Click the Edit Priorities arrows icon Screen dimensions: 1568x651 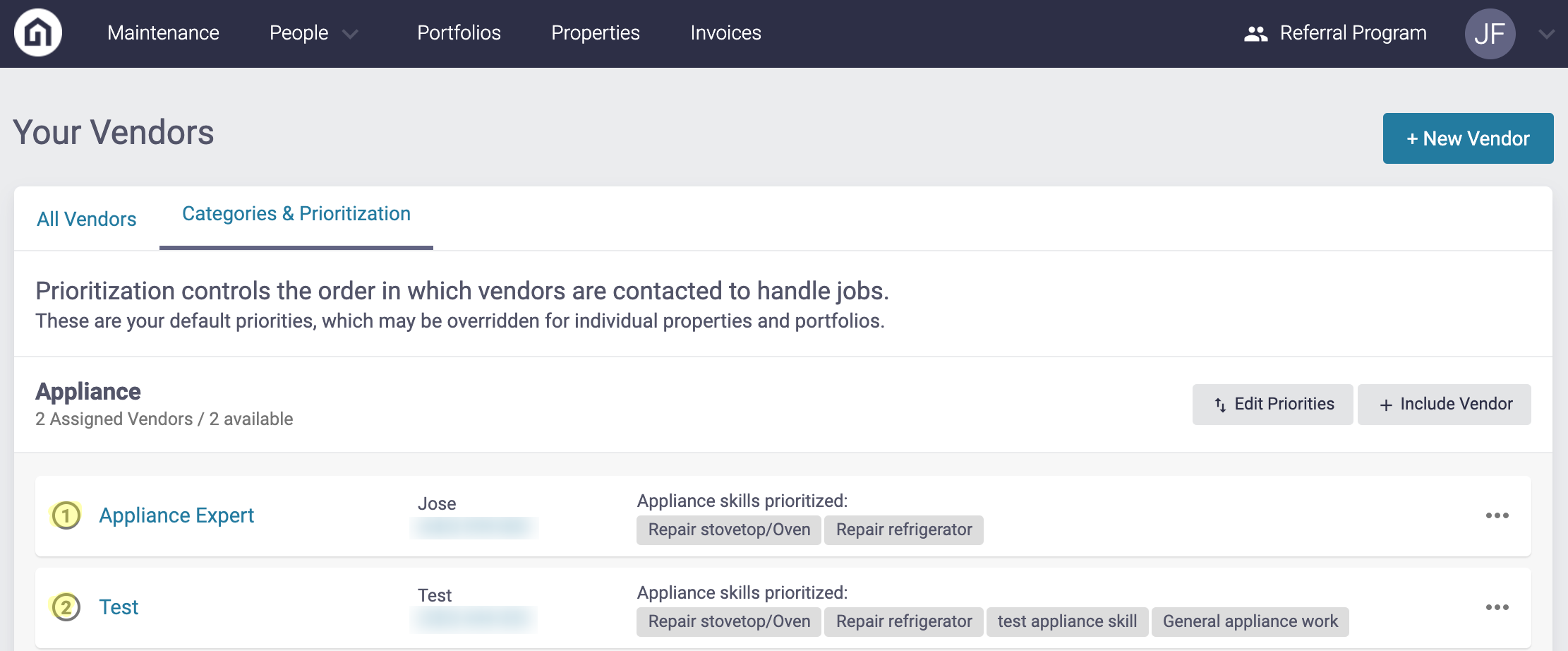pos(1220,405)
